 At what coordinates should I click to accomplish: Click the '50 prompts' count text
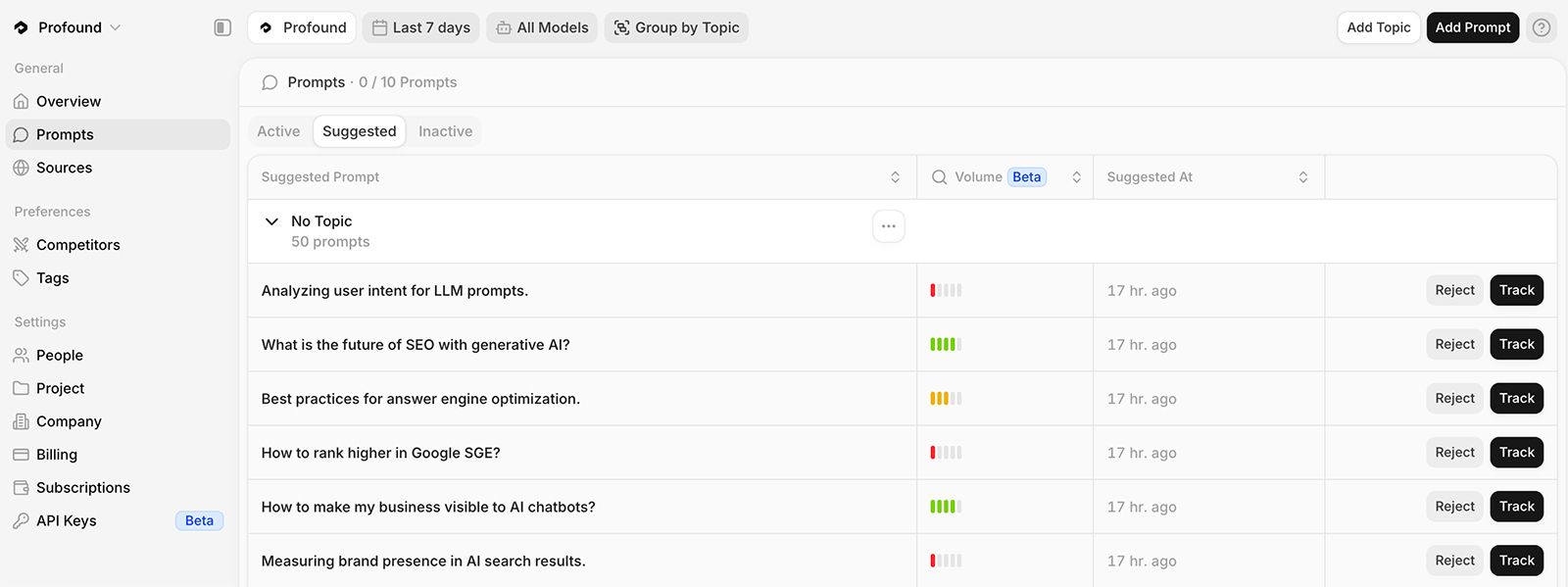[330, 242]
